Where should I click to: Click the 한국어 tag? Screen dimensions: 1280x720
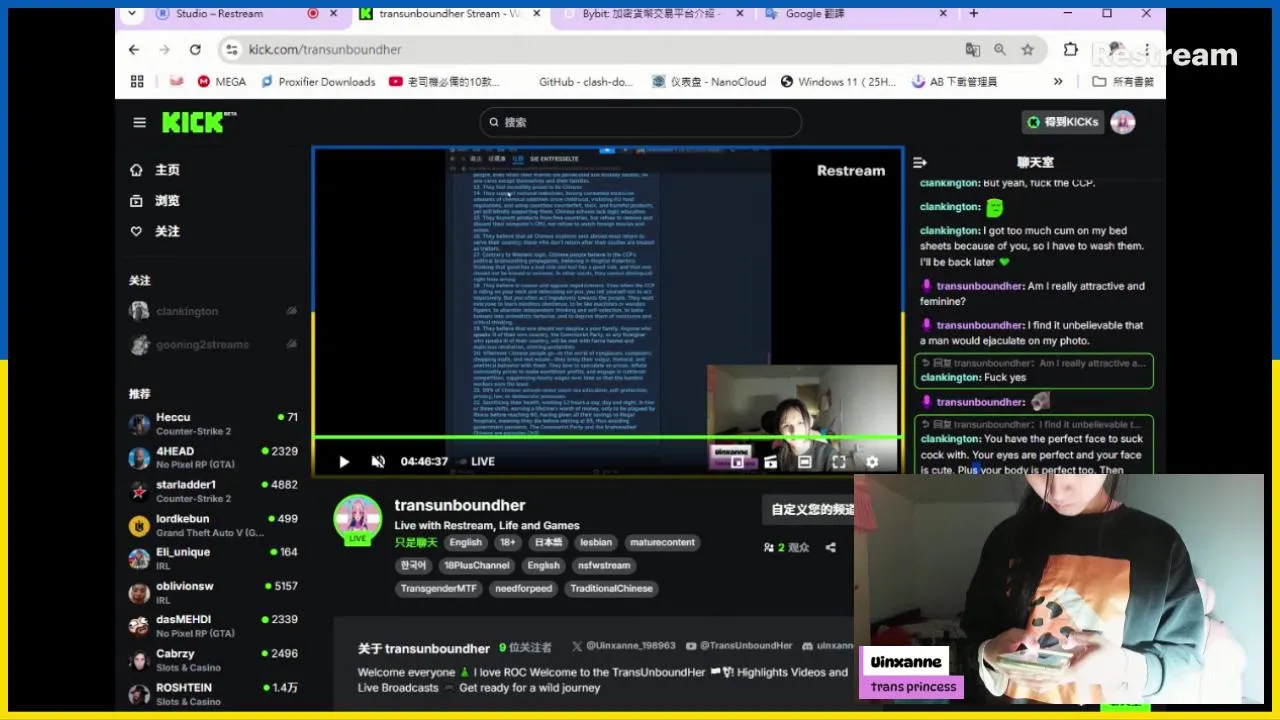tap(413, 565)
